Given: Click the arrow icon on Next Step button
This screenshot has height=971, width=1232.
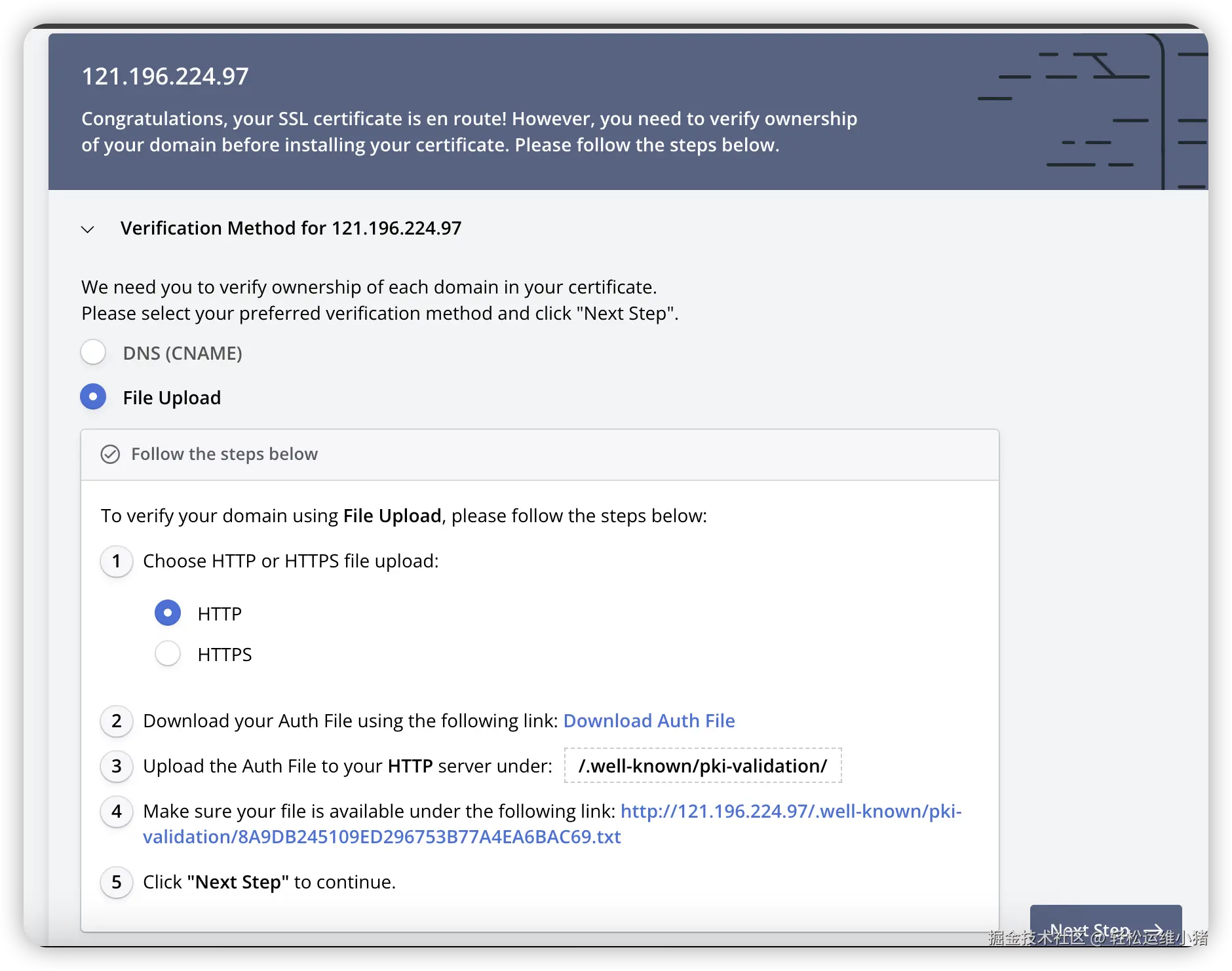Looking at the screenshot, I should coord(1154,931).
